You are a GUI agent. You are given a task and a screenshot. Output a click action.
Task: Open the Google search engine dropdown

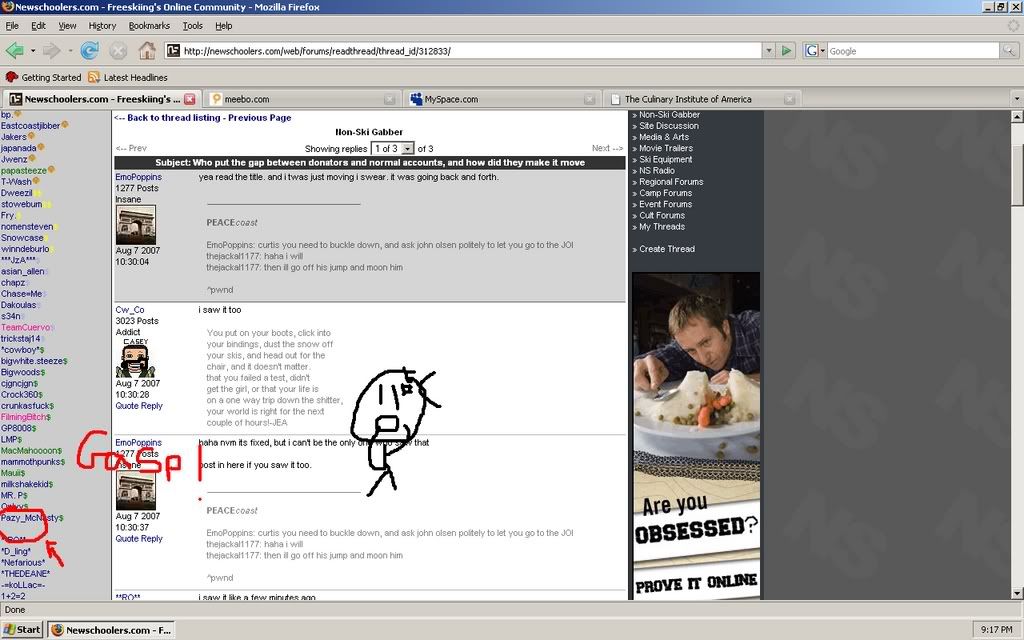pos(814,50)
